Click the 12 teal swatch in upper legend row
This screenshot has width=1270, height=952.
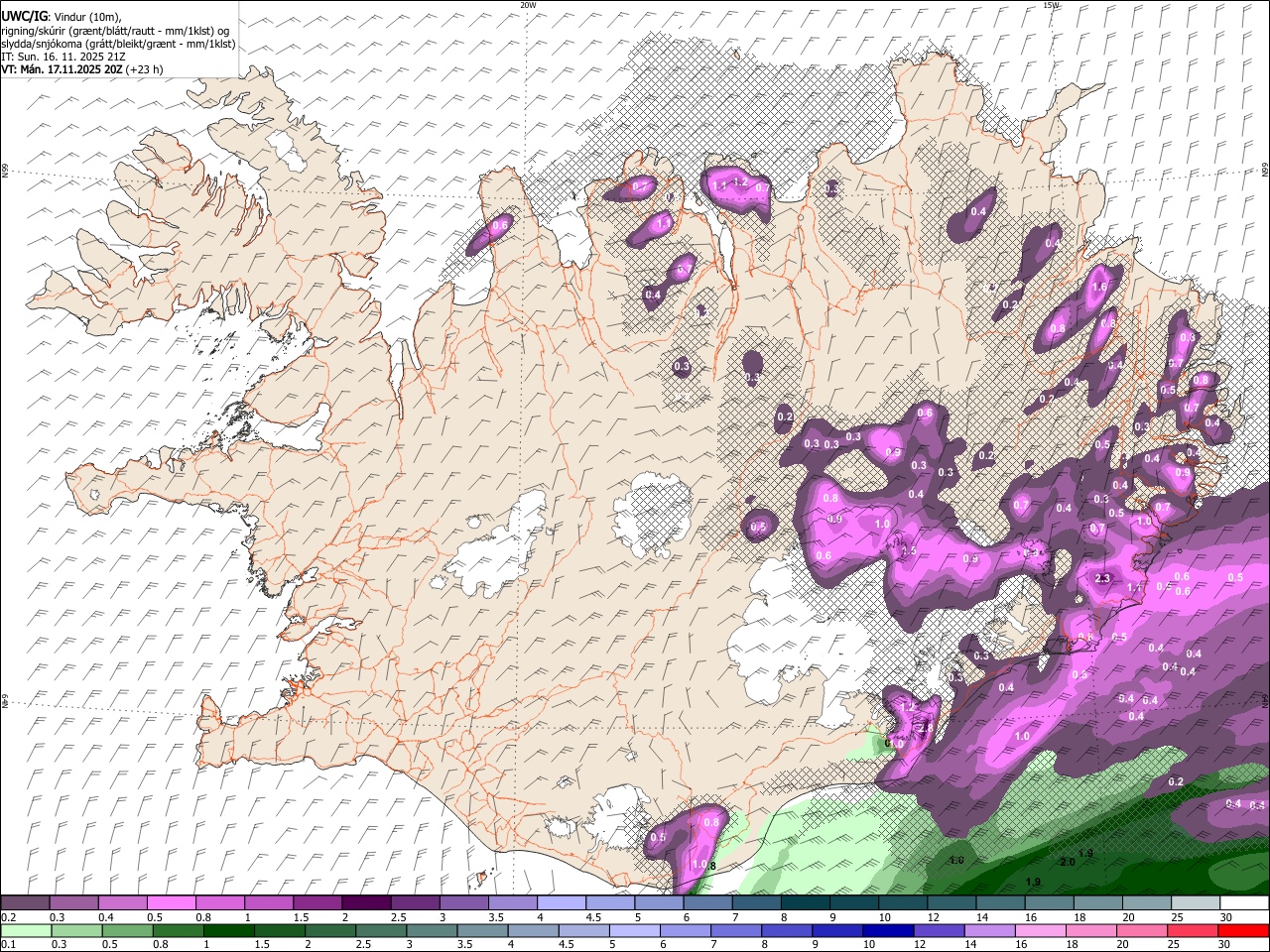[x=952, y=903]
